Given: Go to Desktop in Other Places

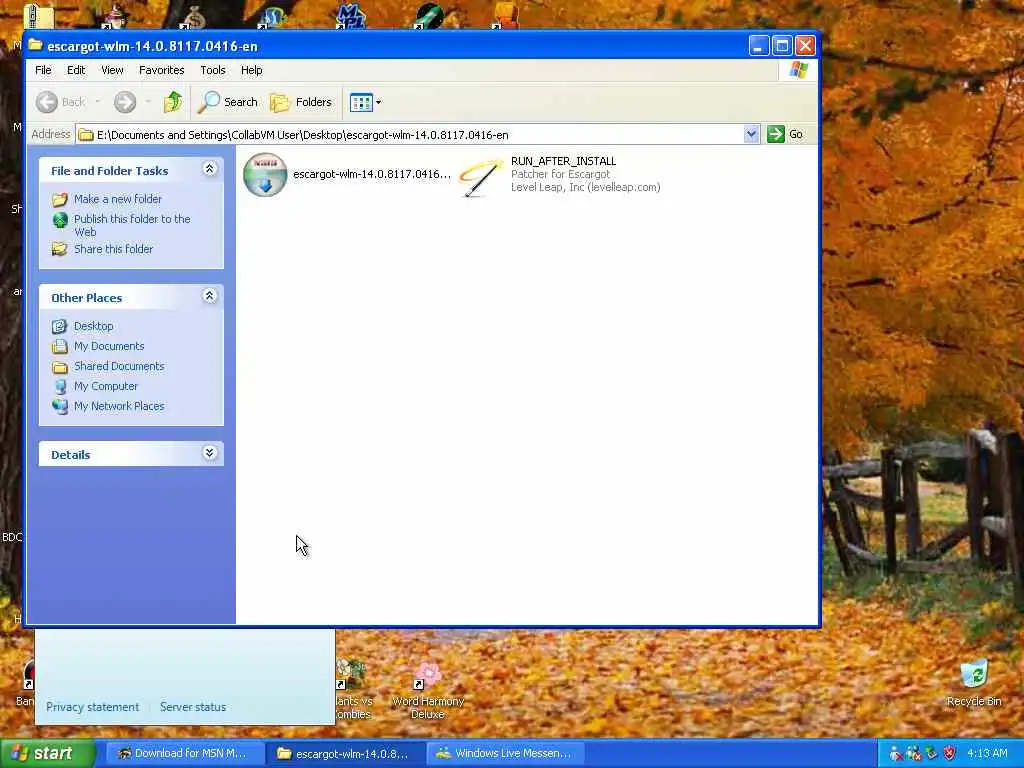Looking at the screenshot, I should [93, 326].
